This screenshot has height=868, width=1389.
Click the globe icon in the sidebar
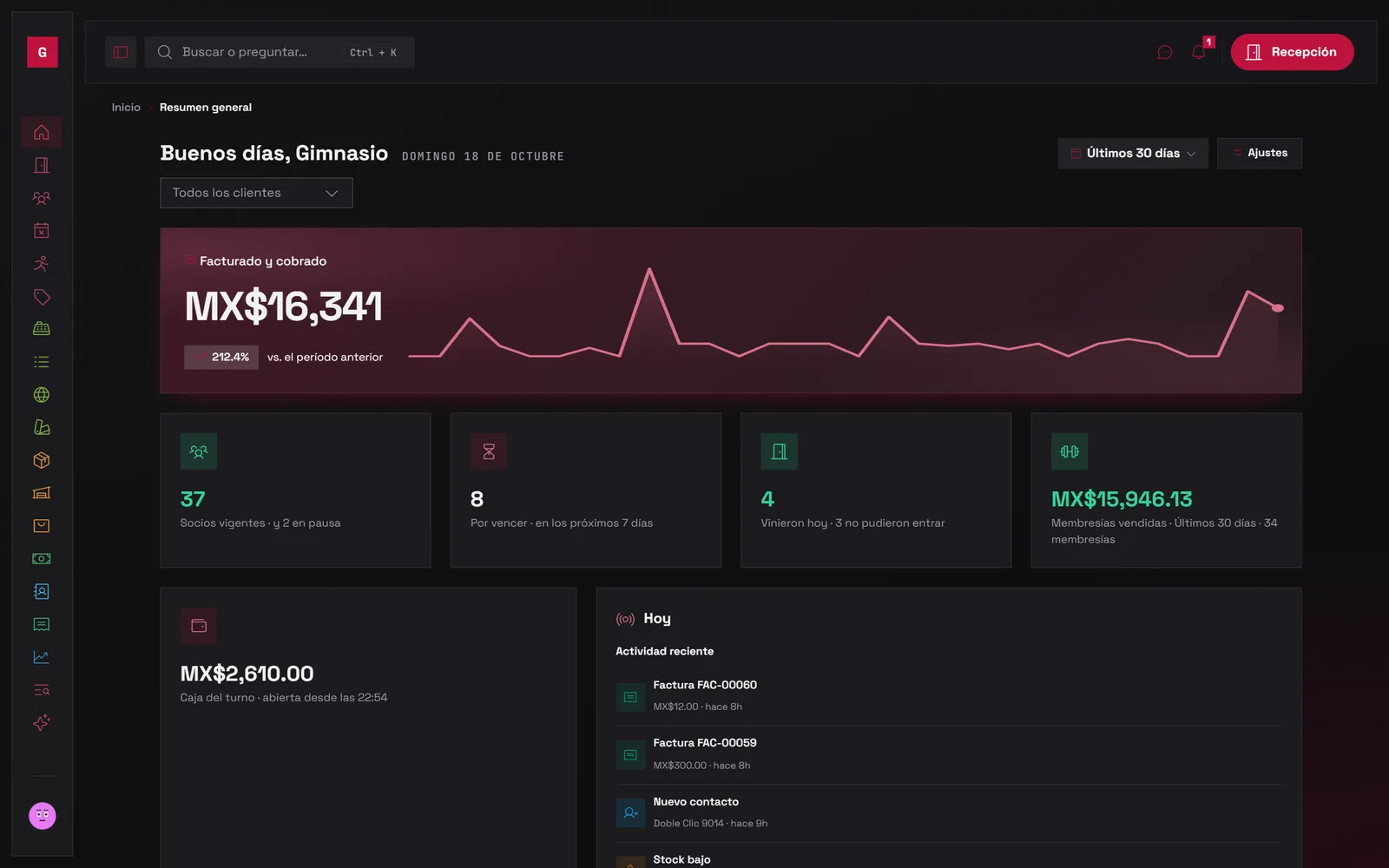point(41,395)
